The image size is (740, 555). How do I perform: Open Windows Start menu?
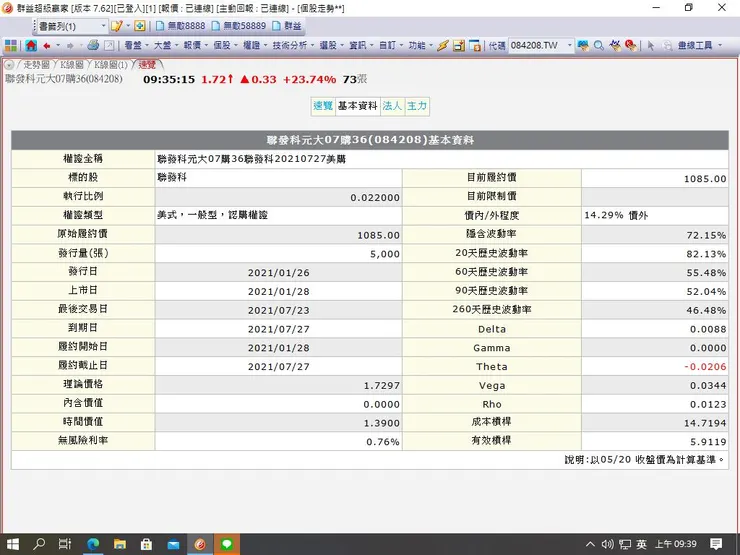coord(13,544)
